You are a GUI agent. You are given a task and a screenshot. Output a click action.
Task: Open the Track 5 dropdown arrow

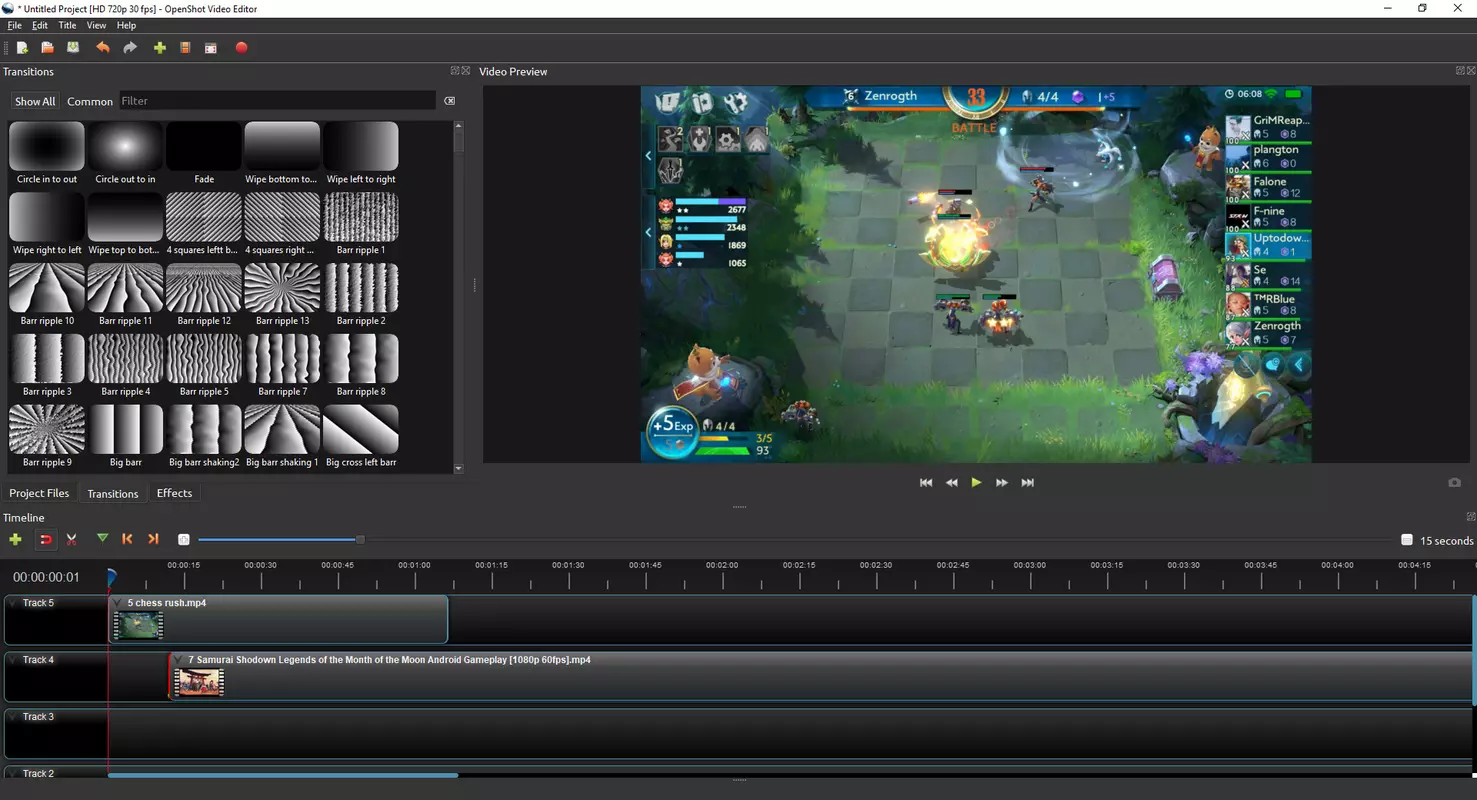click(x=12, y=603)
